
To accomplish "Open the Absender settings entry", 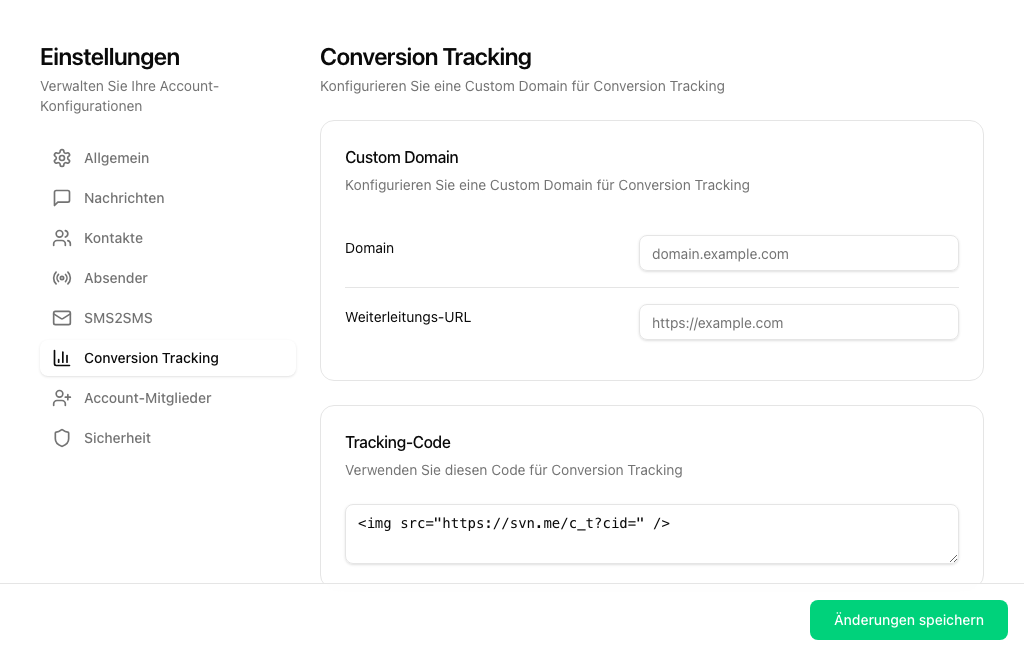I will point(115,278).
